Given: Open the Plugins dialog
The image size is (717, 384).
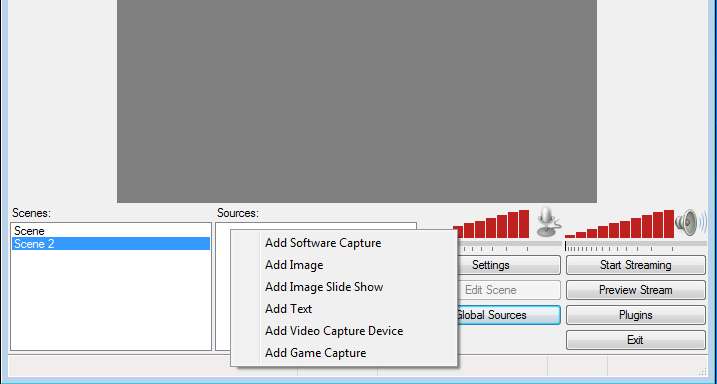Looking at the screenshot, I should tap(636, 315).
